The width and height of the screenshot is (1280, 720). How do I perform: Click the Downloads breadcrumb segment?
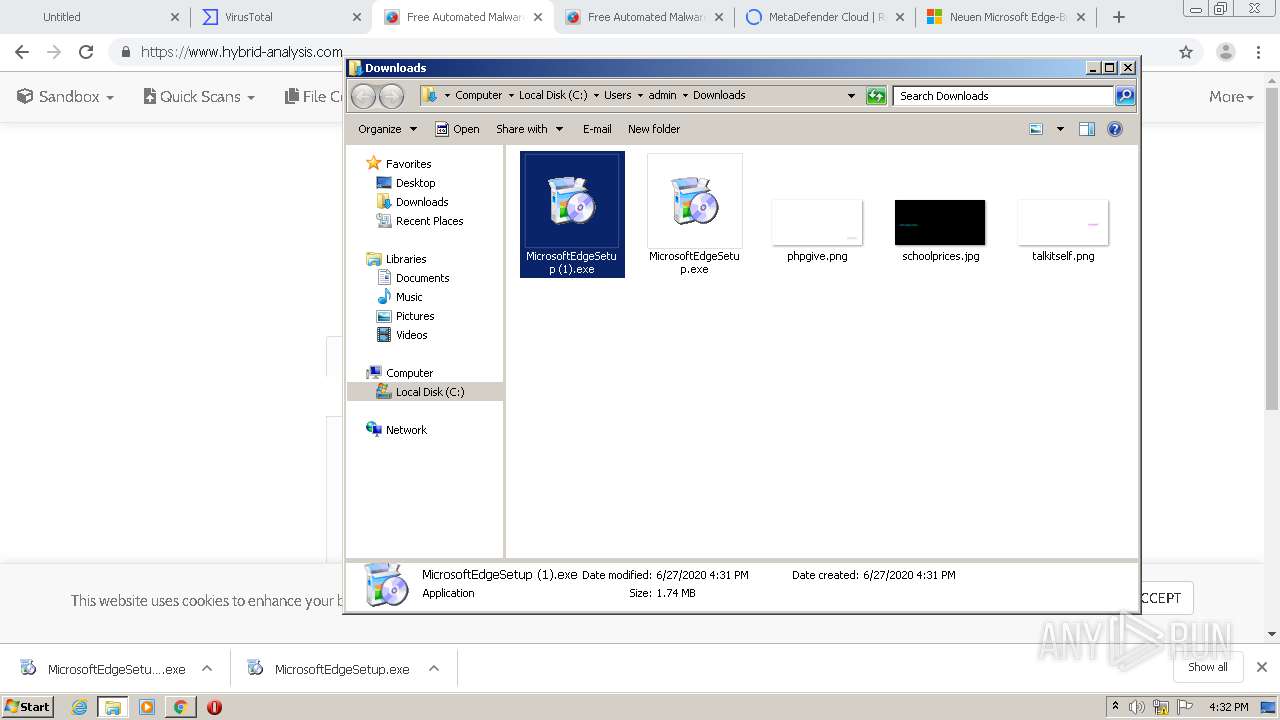pos(719,95)
